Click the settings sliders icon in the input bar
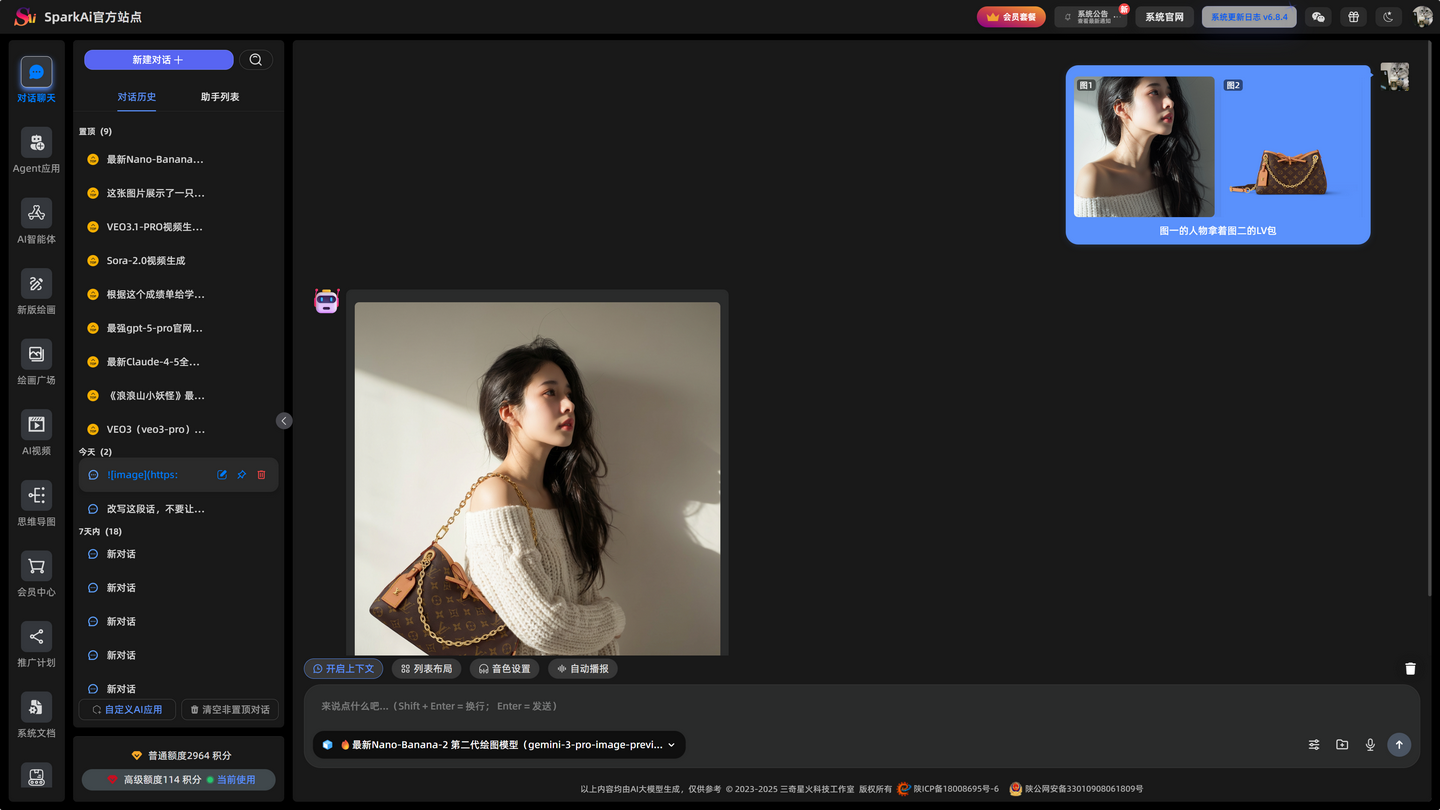 pos(1314,745)
